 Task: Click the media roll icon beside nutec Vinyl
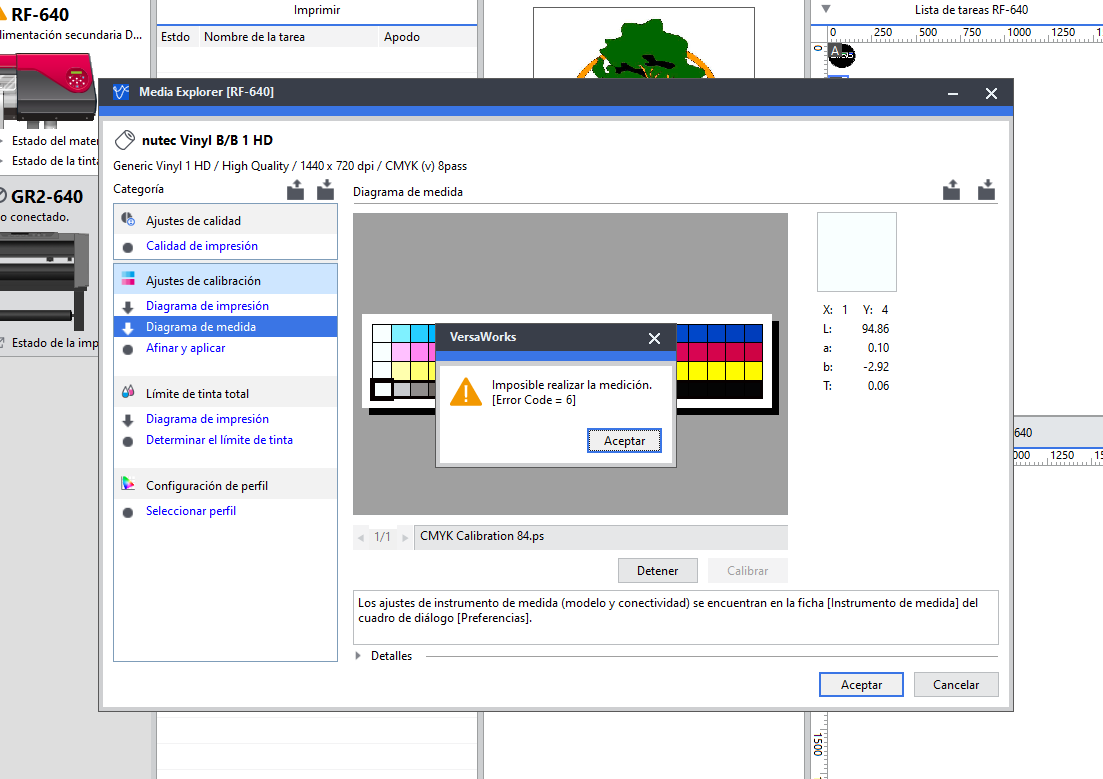coord(125,140)
